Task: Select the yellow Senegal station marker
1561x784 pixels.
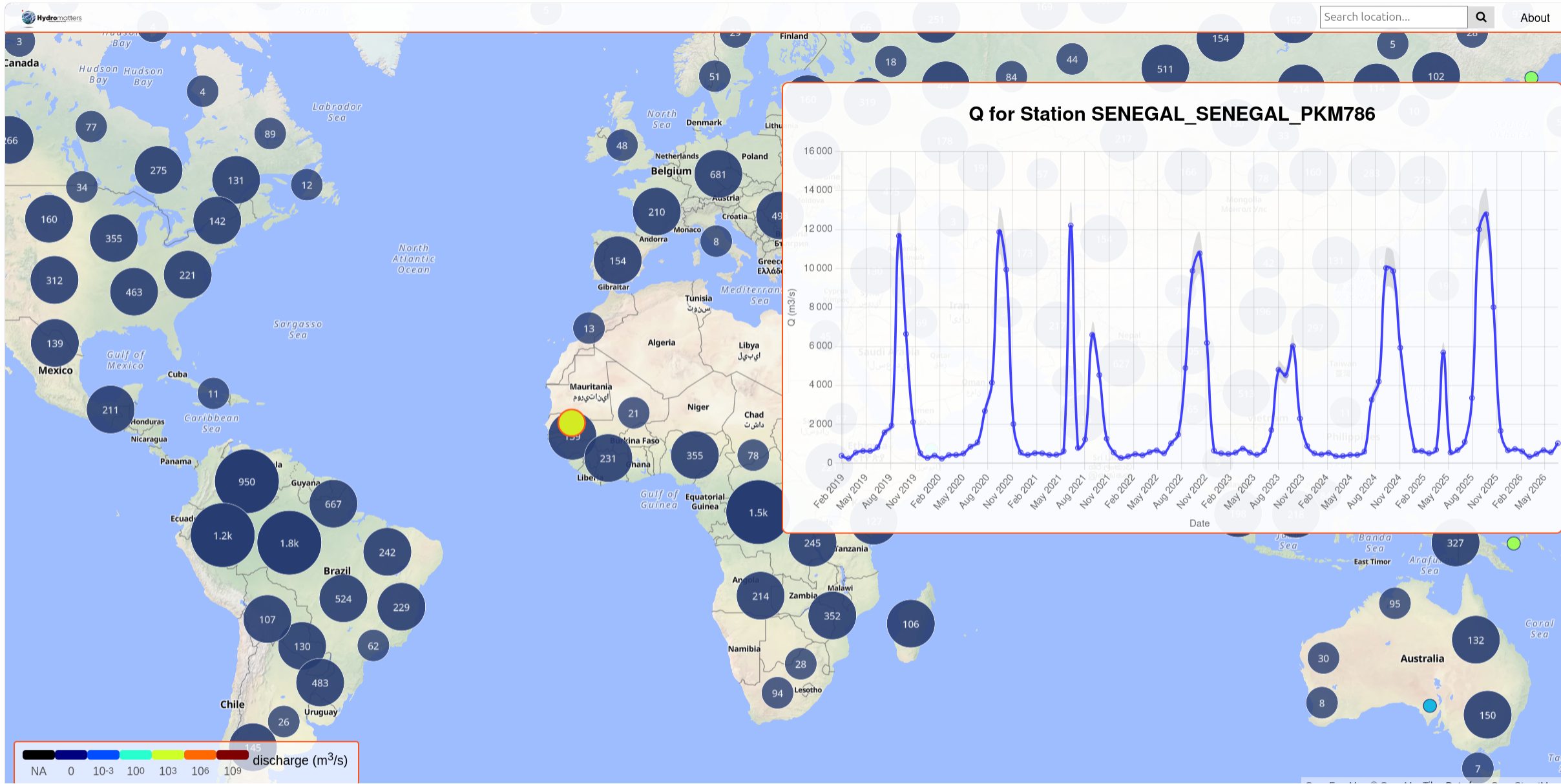Action: [x=571, y=422]
